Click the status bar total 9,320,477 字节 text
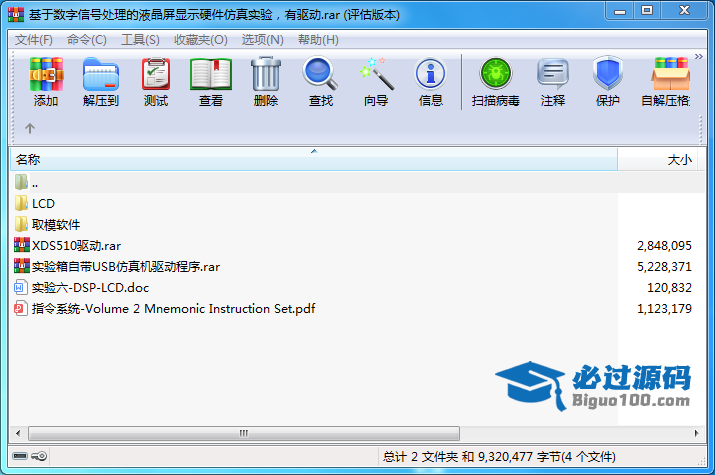The height and width of the screenshot is (475, 715). point(499,457)
